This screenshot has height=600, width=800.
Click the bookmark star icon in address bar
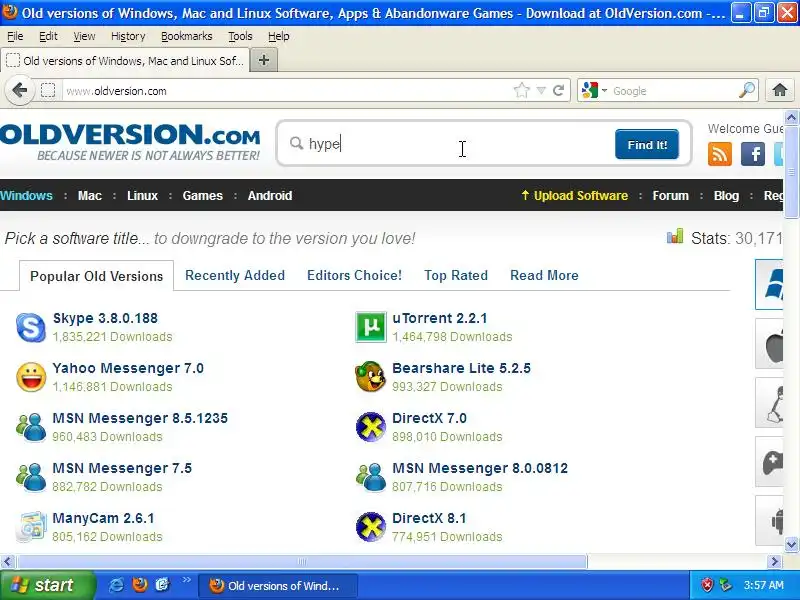click(x=521, y=91)
